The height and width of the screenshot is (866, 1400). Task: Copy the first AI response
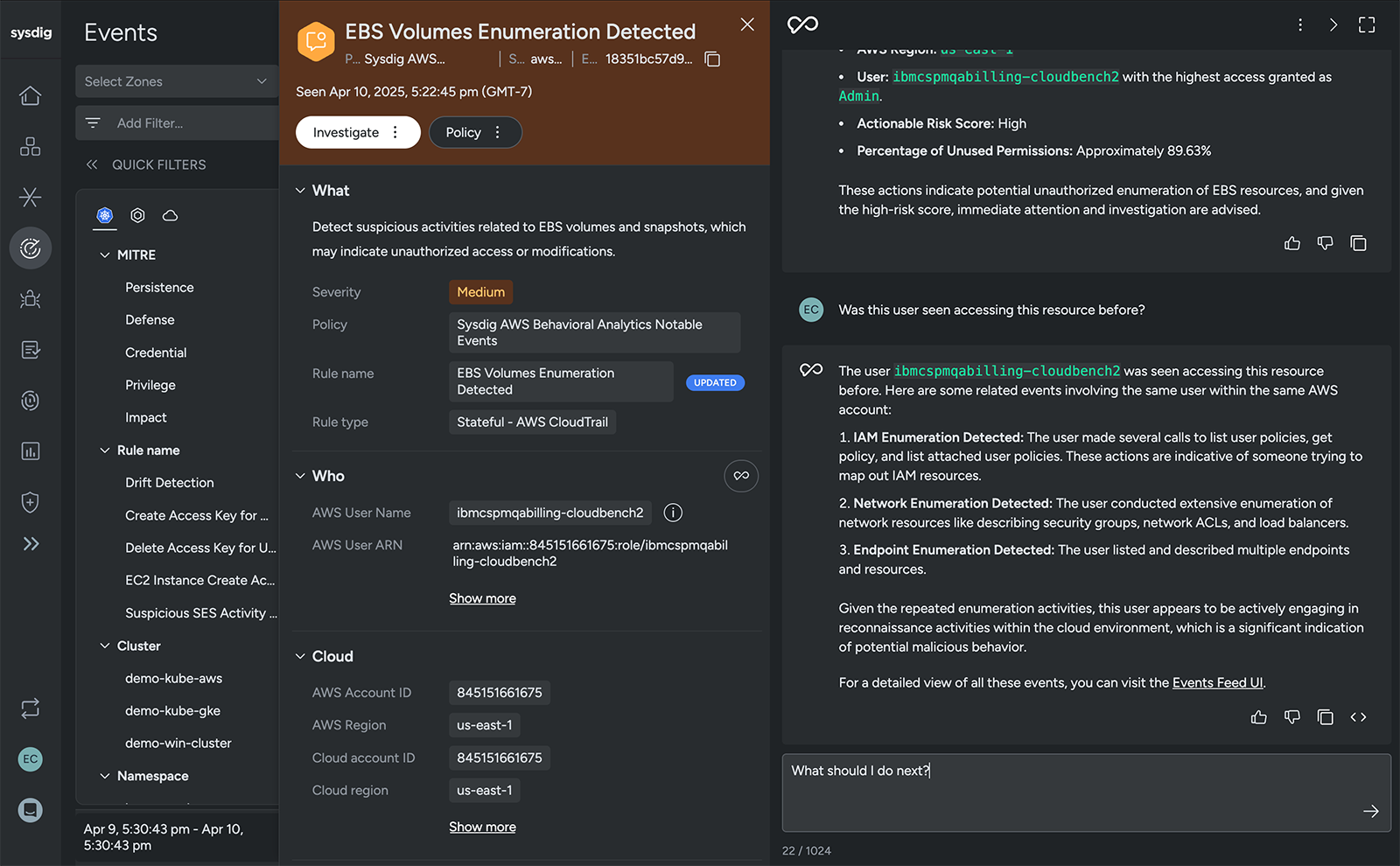click(1358, 243)
